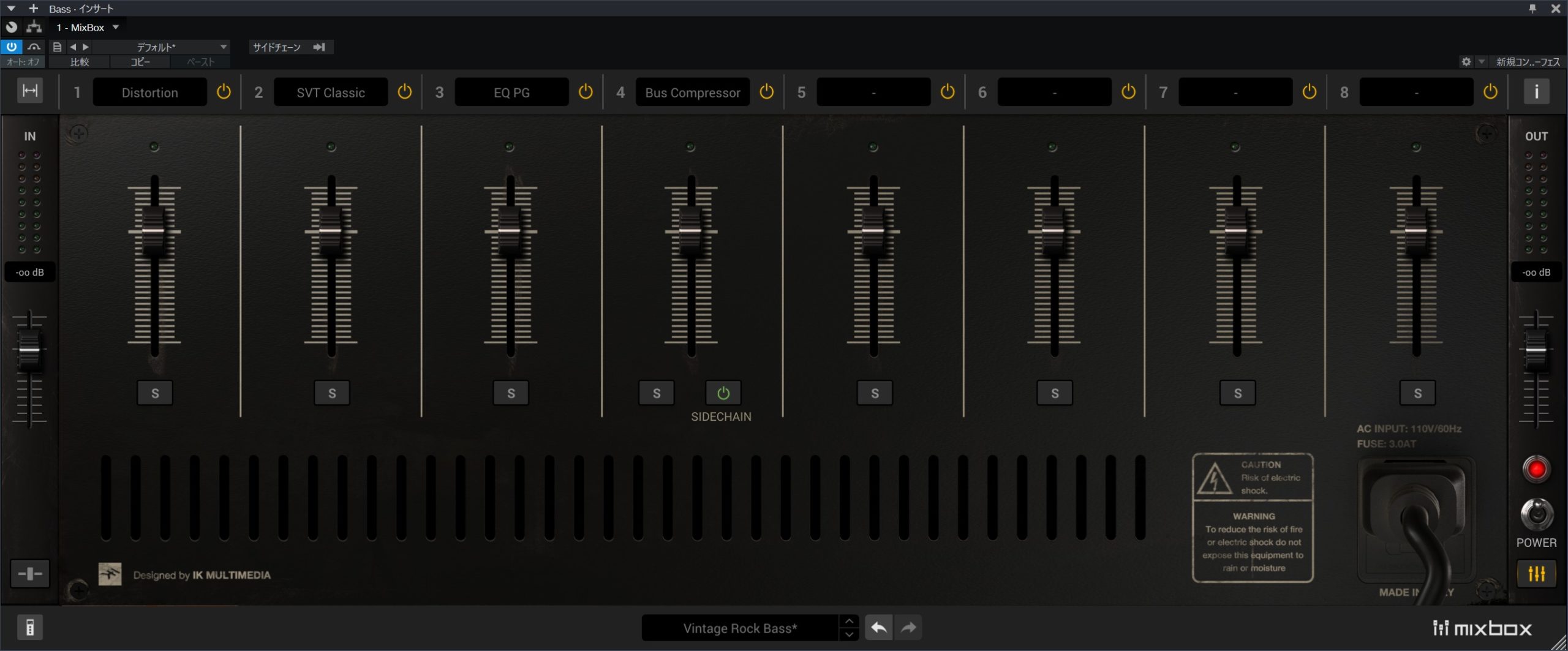Open the gear settings icon at top right

click(1466, 62)
